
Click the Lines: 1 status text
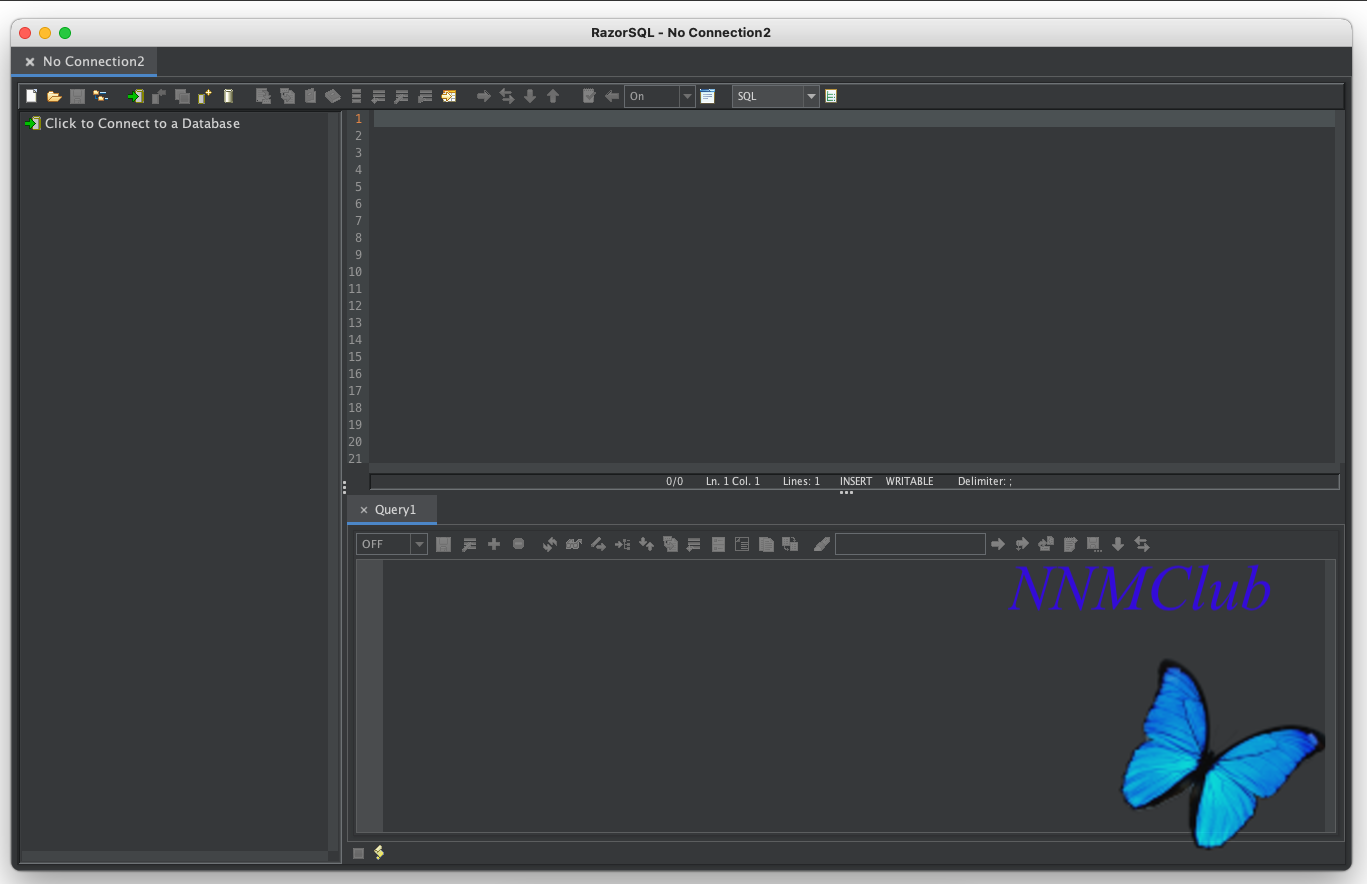pyautogui.click(x=801, y=481)
